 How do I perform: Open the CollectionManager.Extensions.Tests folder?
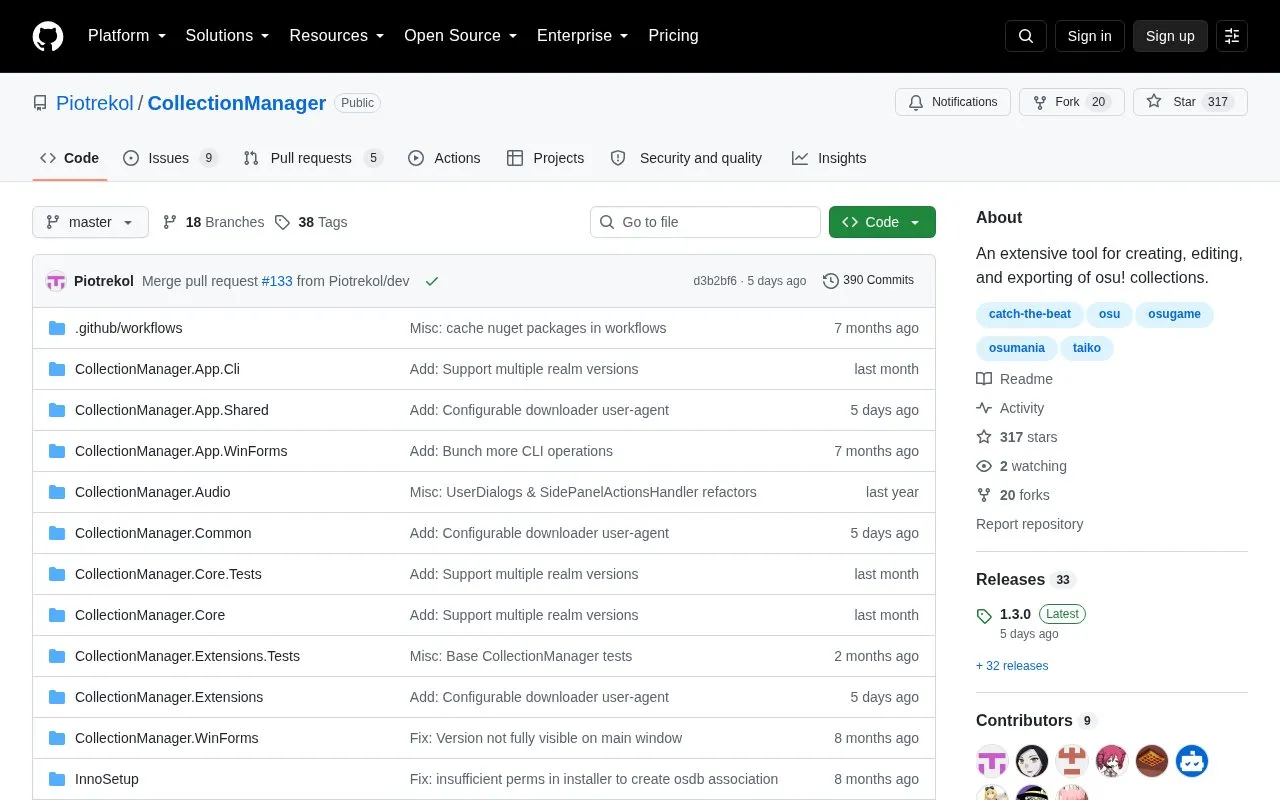tap(187, 656)
